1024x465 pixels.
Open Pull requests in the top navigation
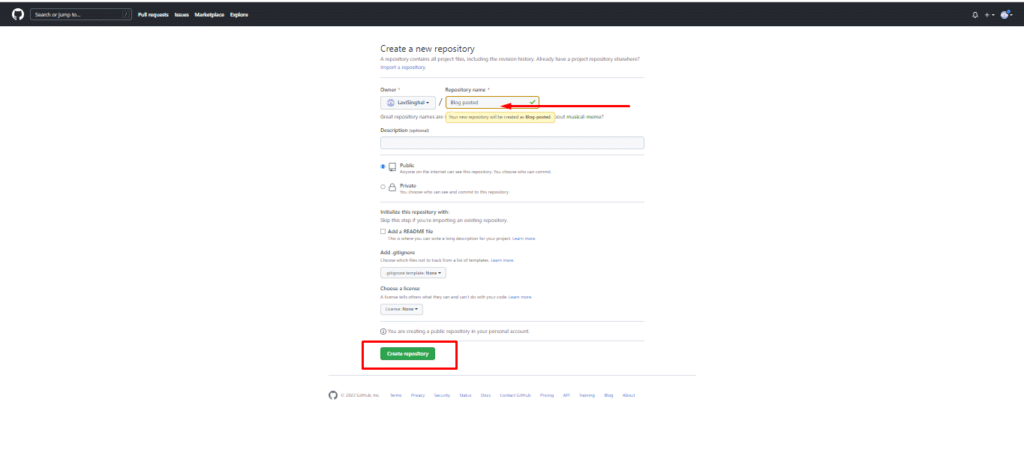click(153, 14)
